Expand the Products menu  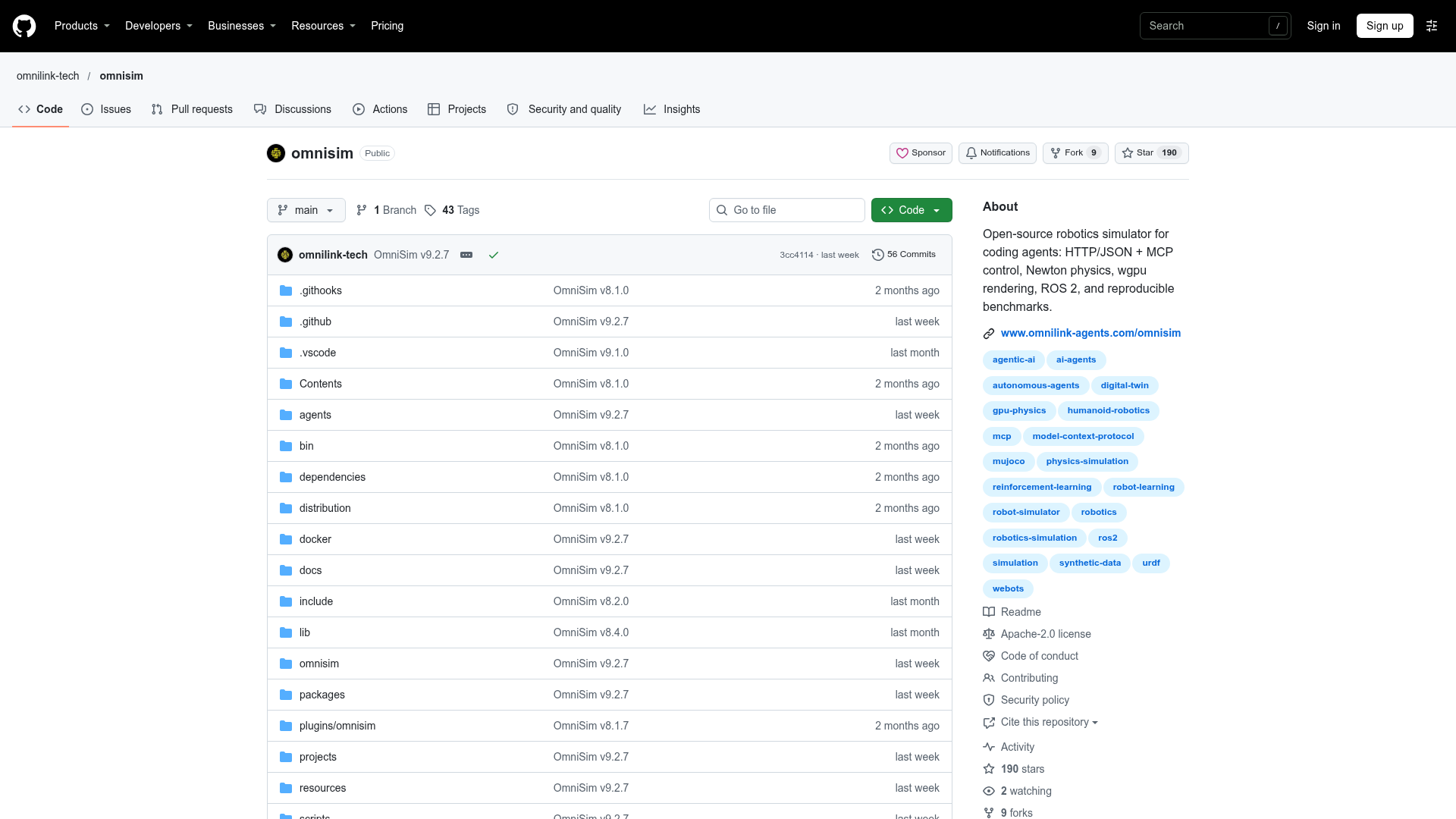(x=82, y=26)
